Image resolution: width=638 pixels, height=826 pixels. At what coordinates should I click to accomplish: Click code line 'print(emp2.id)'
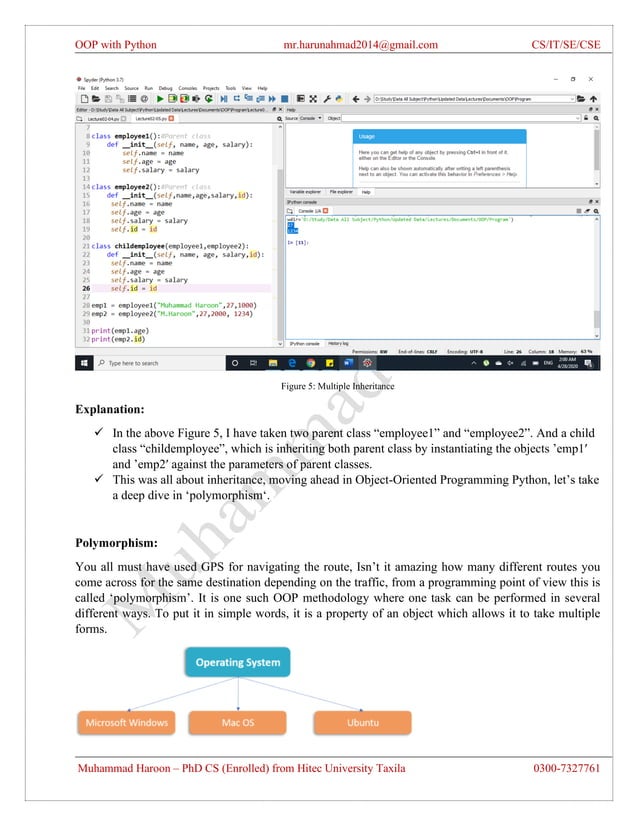pyautogui.click(x=118, y=339)
